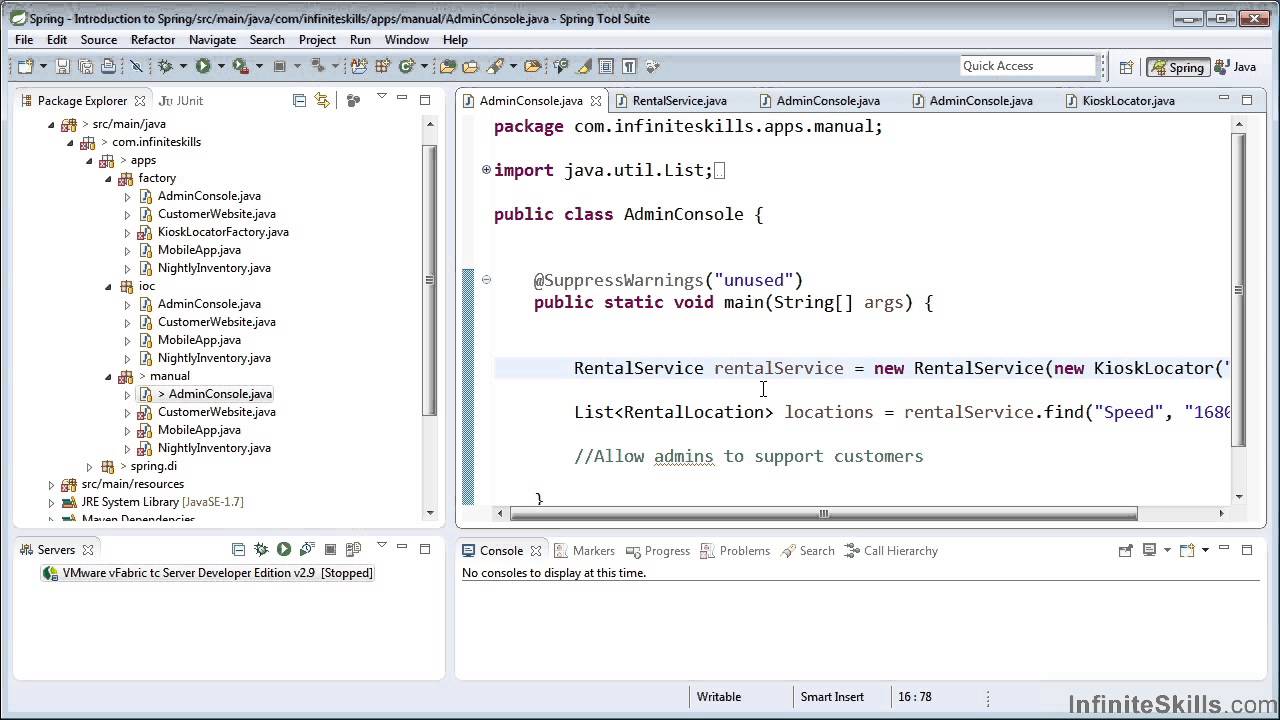The height and width of the screenshot is (720, 1280).
Task: Minimize the Console view panel
Action: pos(1224,548)
